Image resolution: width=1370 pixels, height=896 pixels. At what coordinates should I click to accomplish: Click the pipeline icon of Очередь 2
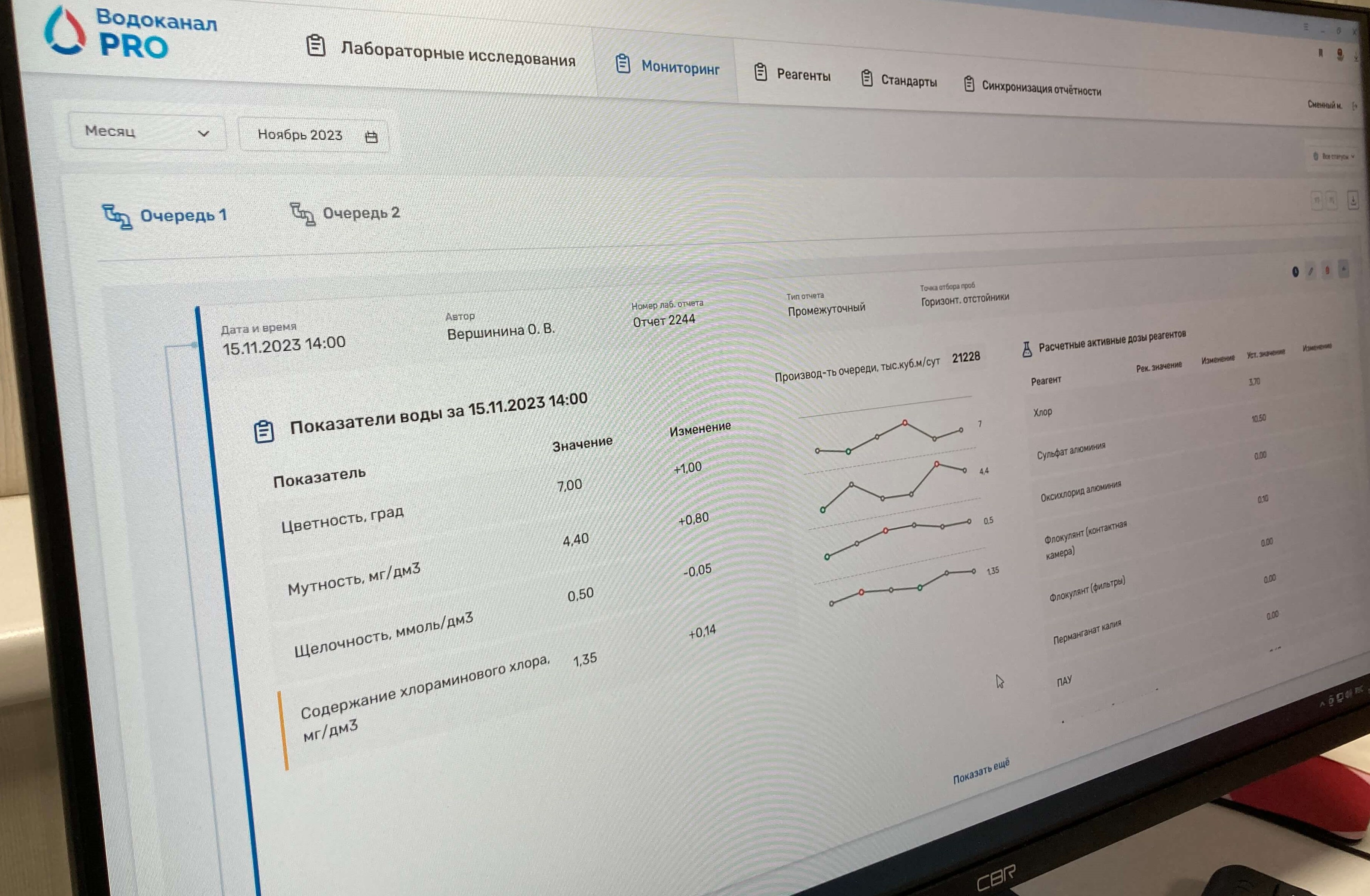tap(302, 214)
